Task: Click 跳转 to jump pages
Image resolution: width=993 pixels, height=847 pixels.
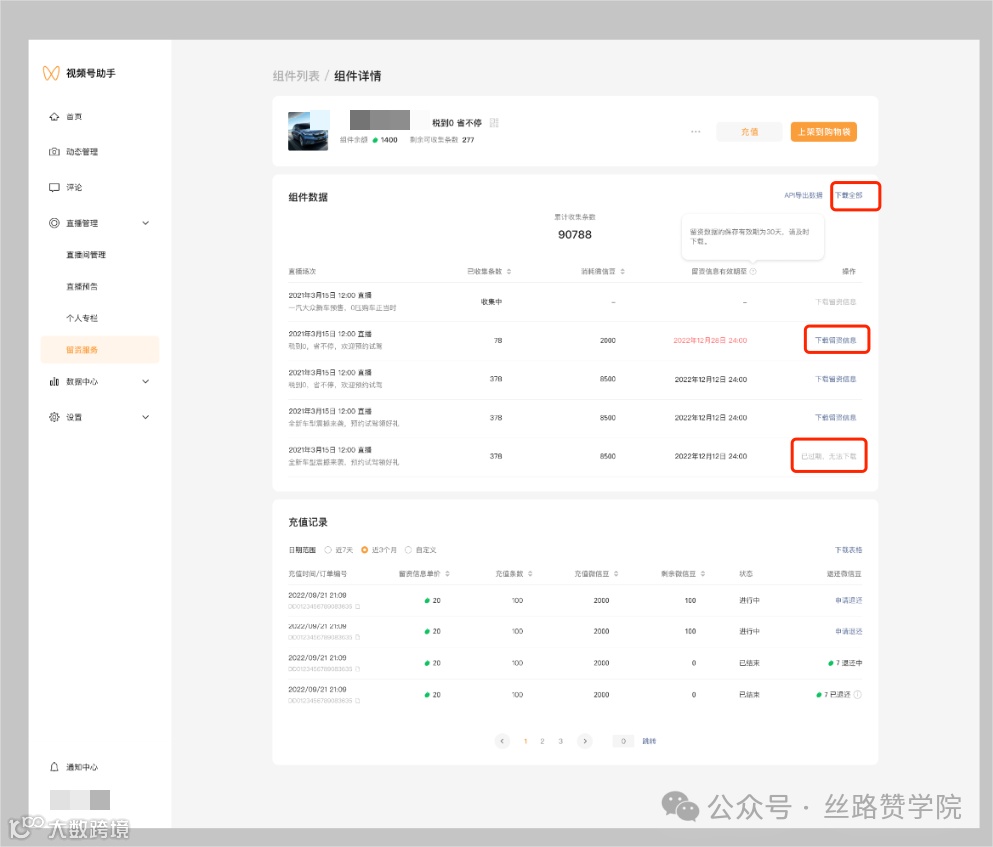Action: (x=649, y=741)
